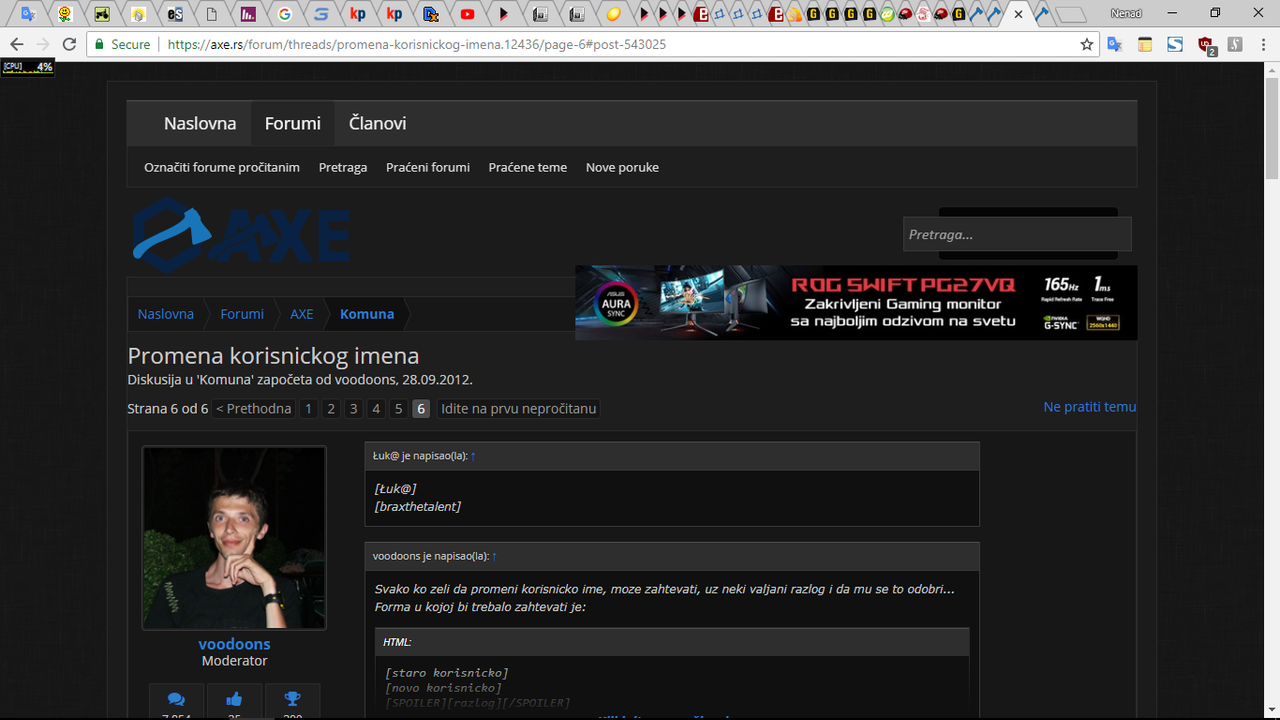
Task: Open the 'Nove poruke' link
Action: point(622,167)
